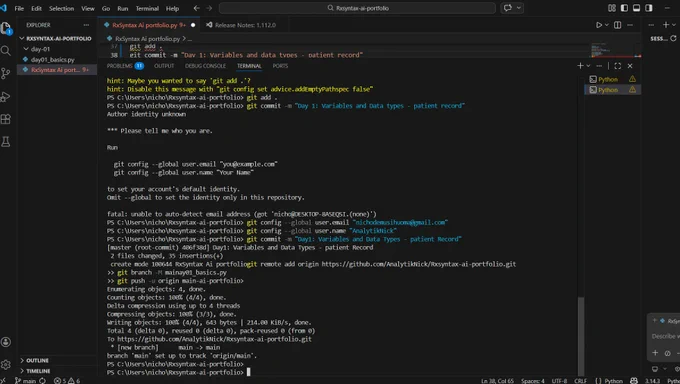Split the editor to the right
This screenshot has width=680, height=384.
point(618,25)
